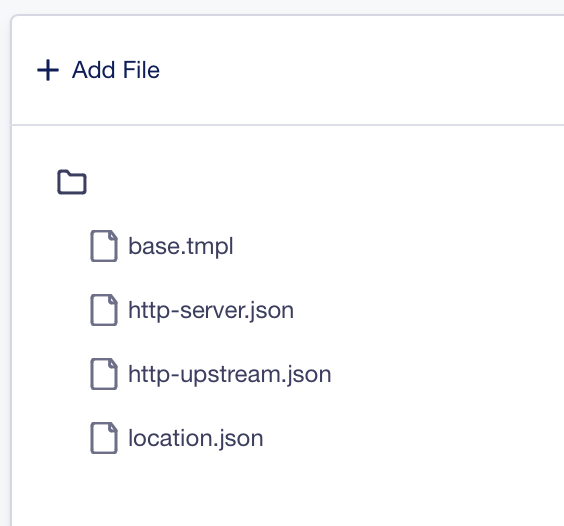This screenshot has width=564, height=526.
Task: Click the file icon beside location.json
Action: click(104, 438)
